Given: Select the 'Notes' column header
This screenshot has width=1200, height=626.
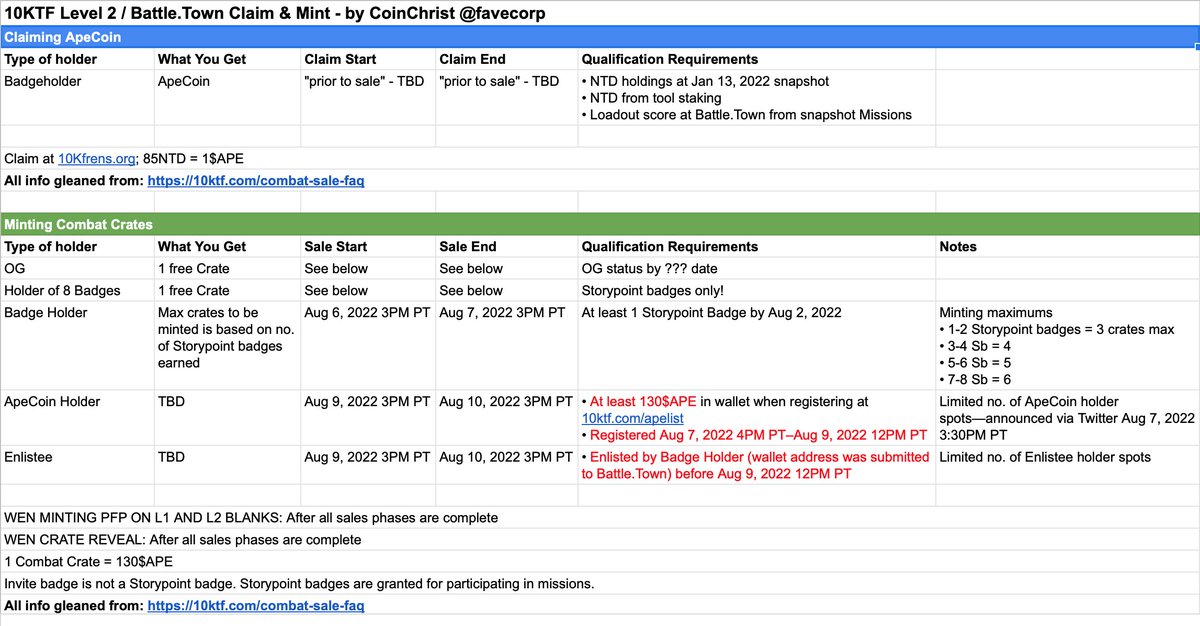Looking at the screenshot, I should (1067, 247).
